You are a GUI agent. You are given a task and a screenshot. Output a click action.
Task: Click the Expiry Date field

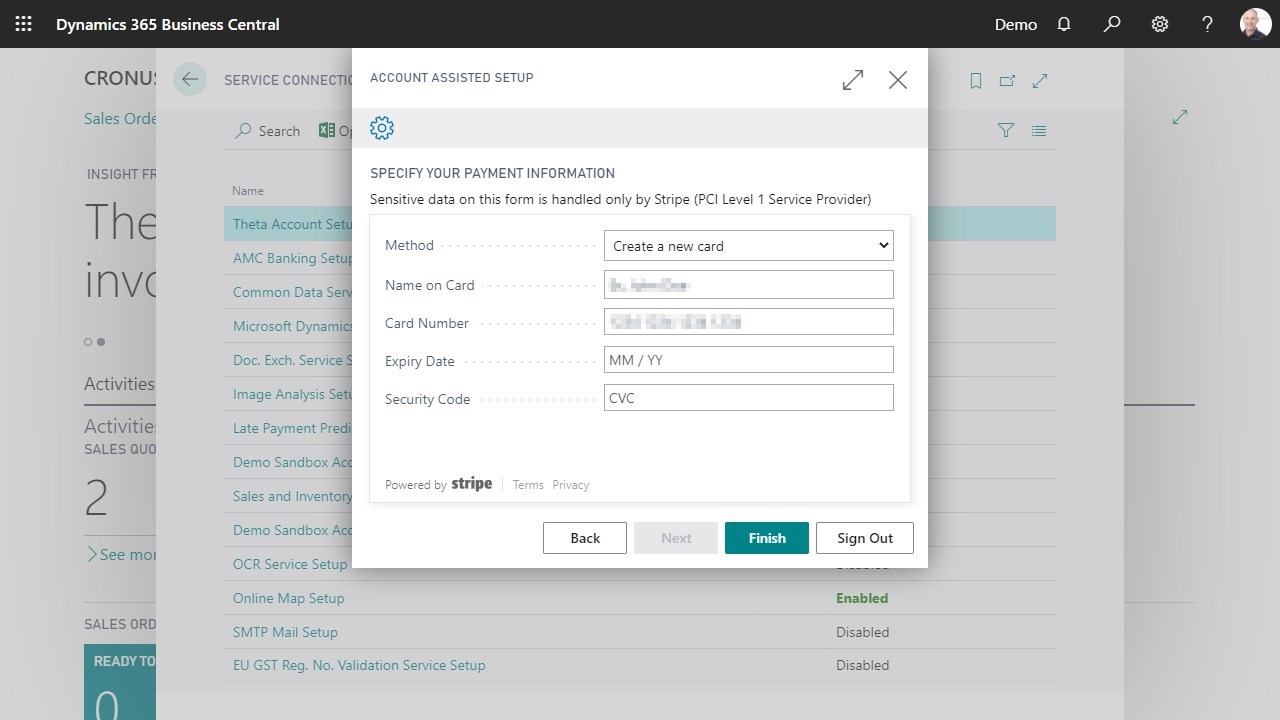[748, 360]
